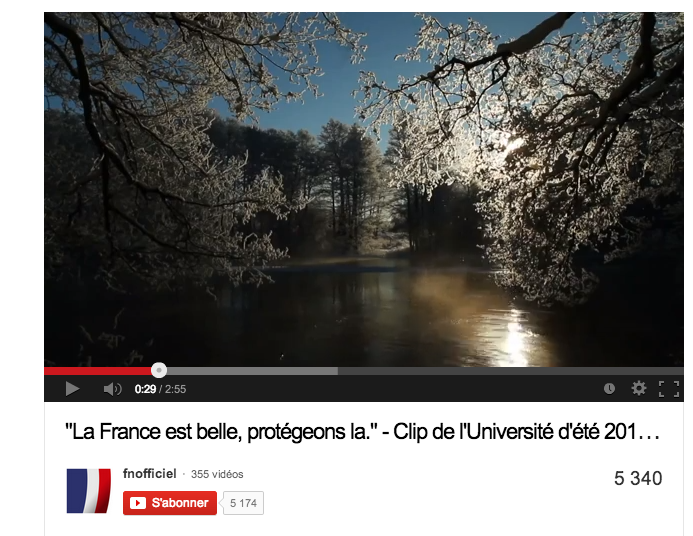
Task: Click the video title La France est belle
Action: (x=362, y=432)
